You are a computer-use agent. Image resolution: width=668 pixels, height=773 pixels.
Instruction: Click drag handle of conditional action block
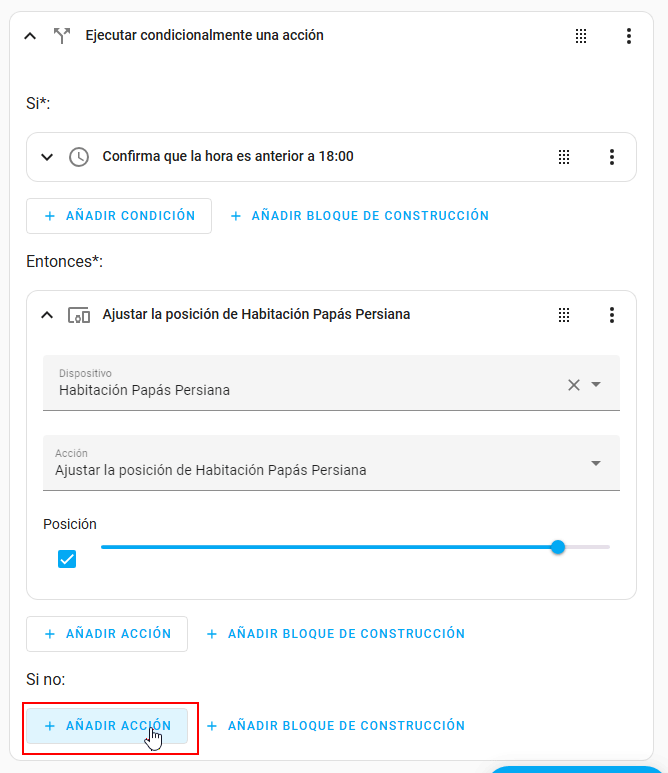point(581,36)
